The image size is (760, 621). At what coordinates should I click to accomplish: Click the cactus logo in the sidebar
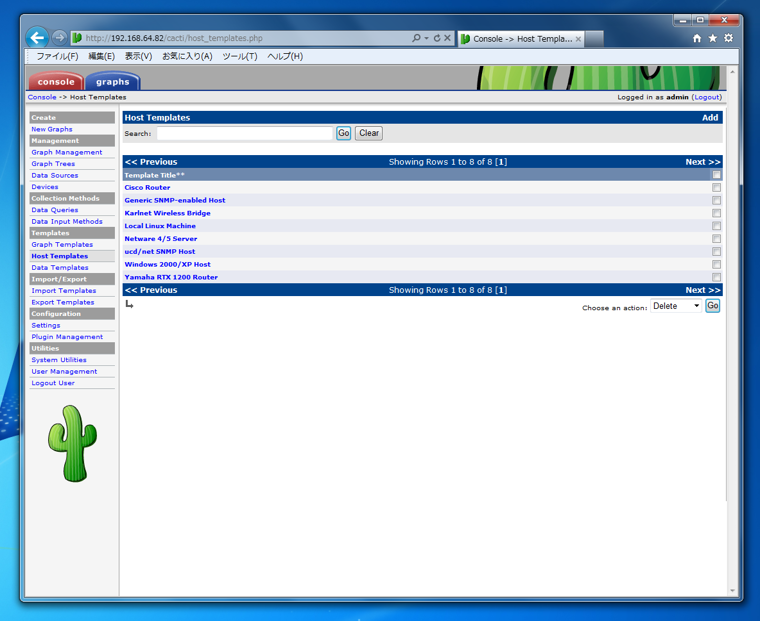coord(72,444)
